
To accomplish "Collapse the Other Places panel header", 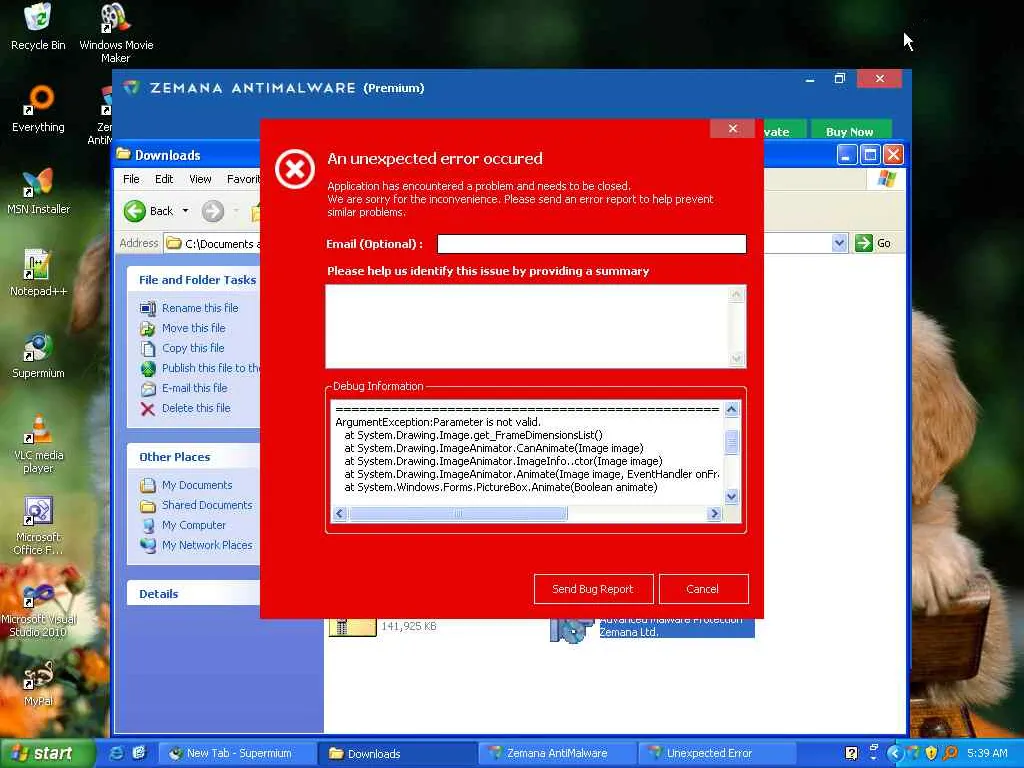I will tap(193, 456).
